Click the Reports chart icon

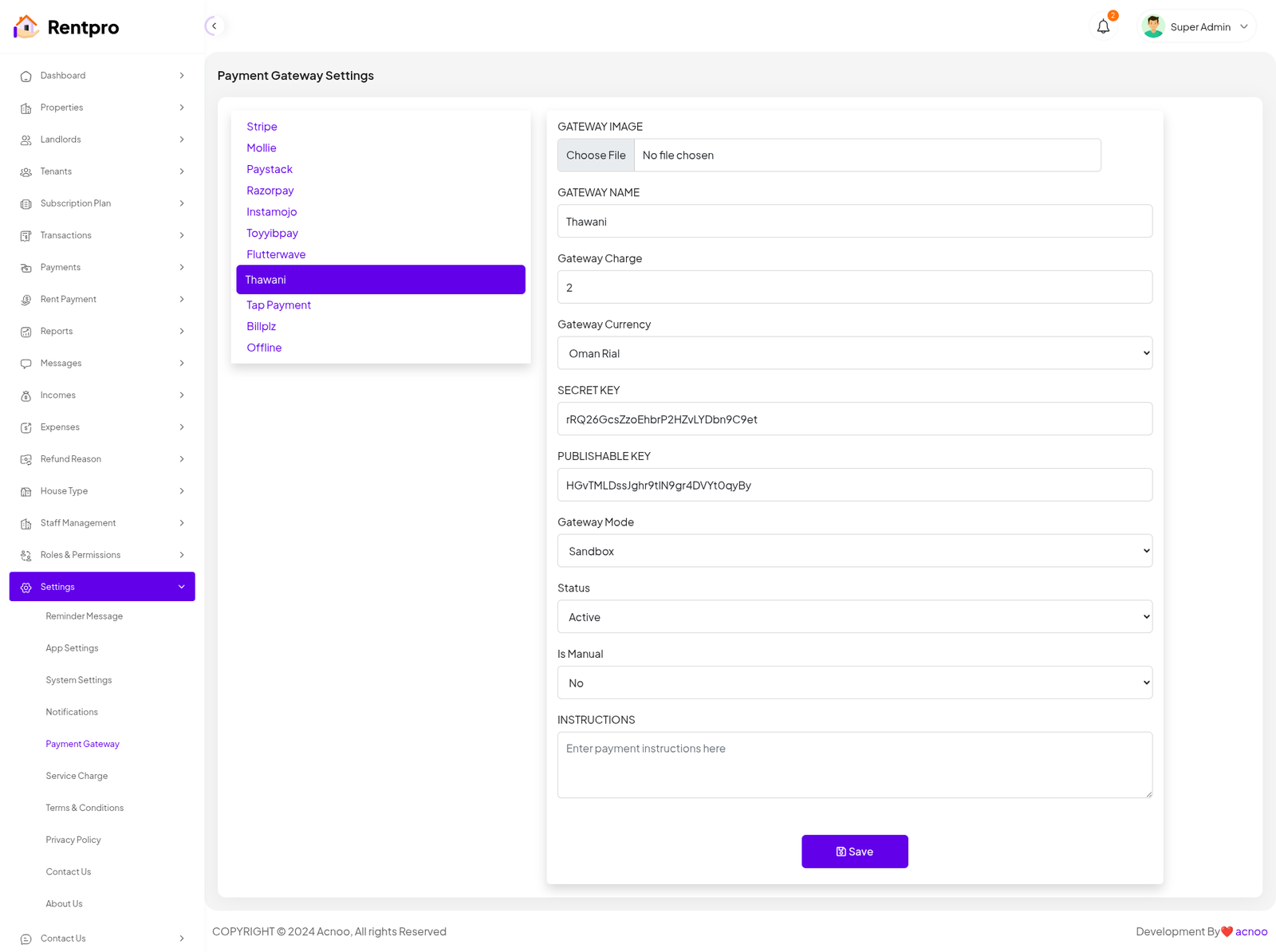point(26,332)
